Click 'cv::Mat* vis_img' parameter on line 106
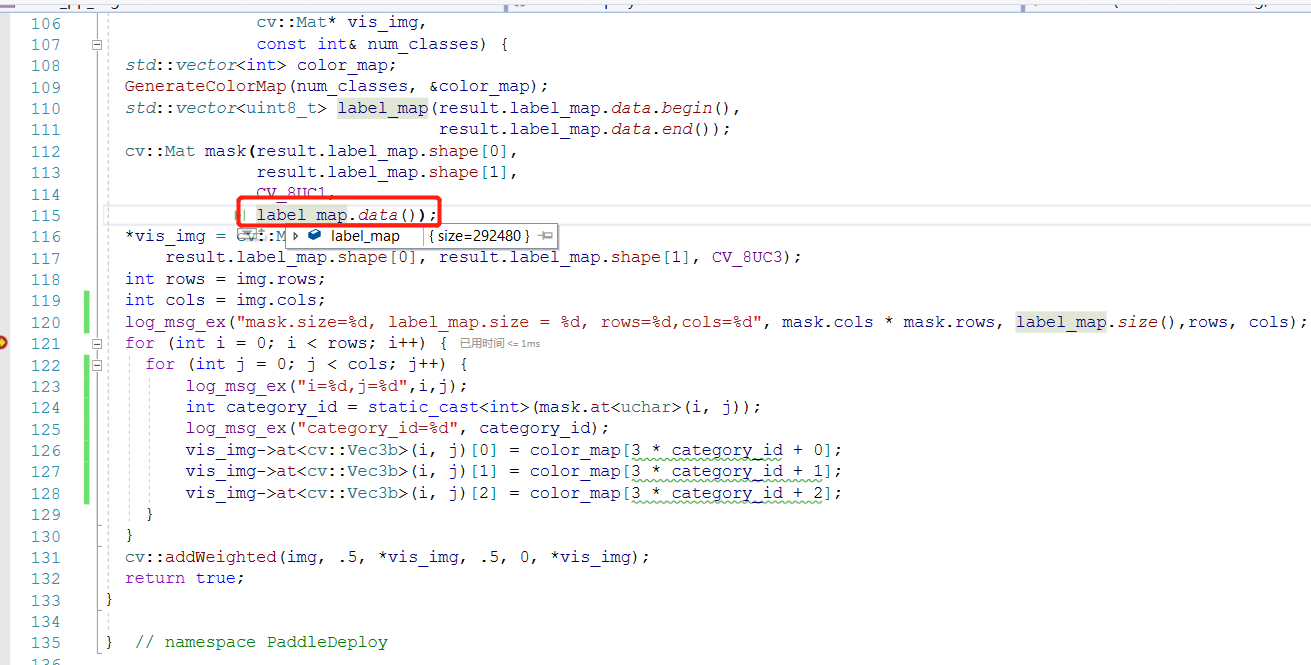The image size is (1311, 665). [x=337, y=23]
